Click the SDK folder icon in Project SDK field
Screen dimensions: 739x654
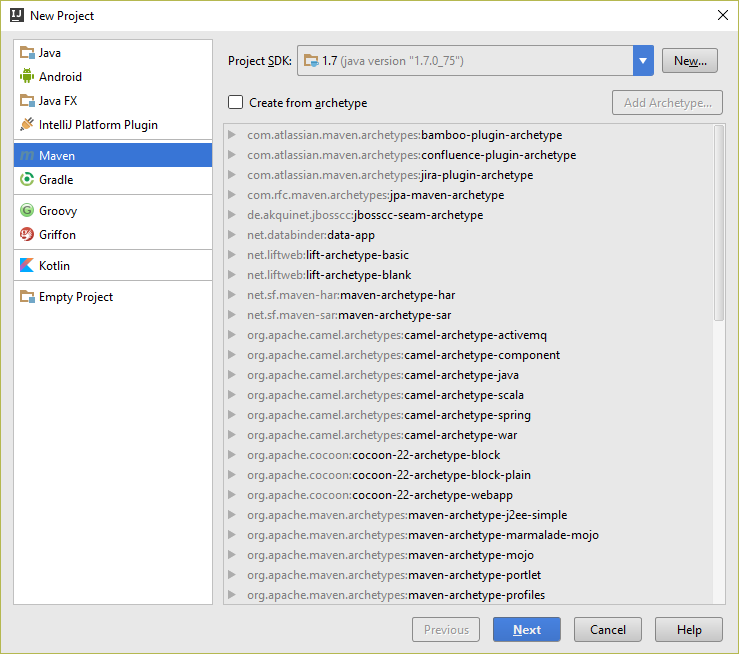[x=311, y=60]
